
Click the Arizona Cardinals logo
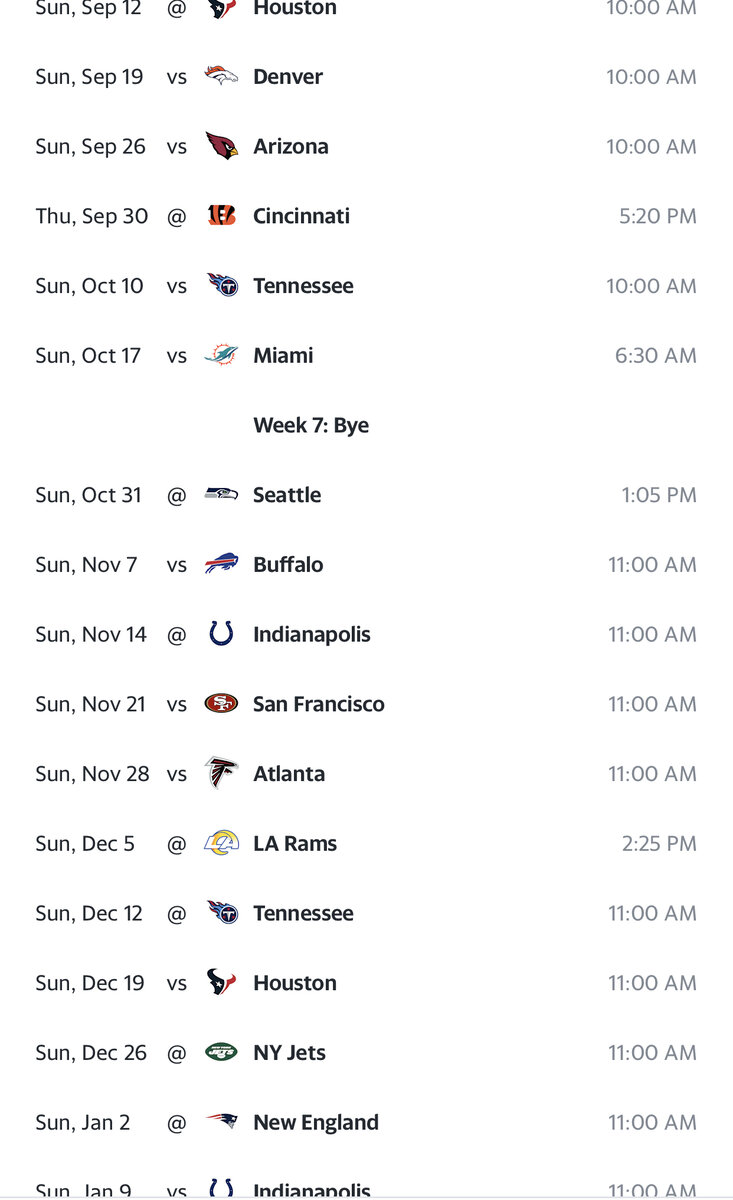(221, 146)
